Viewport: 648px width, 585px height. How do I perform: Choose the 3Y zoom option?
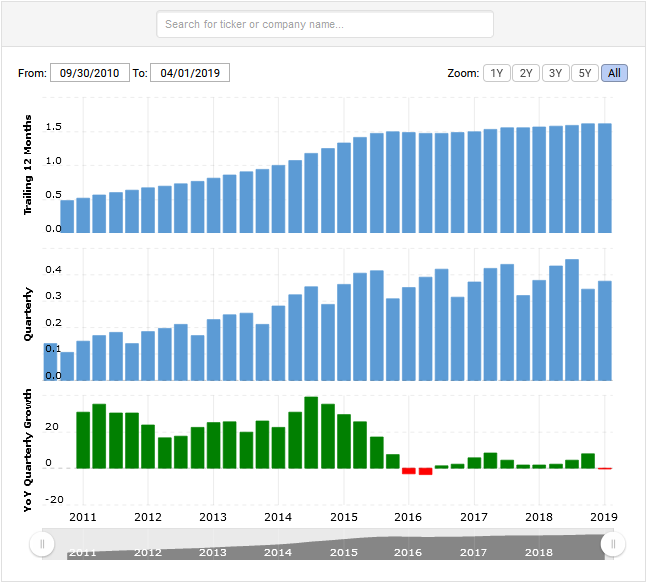556,73
